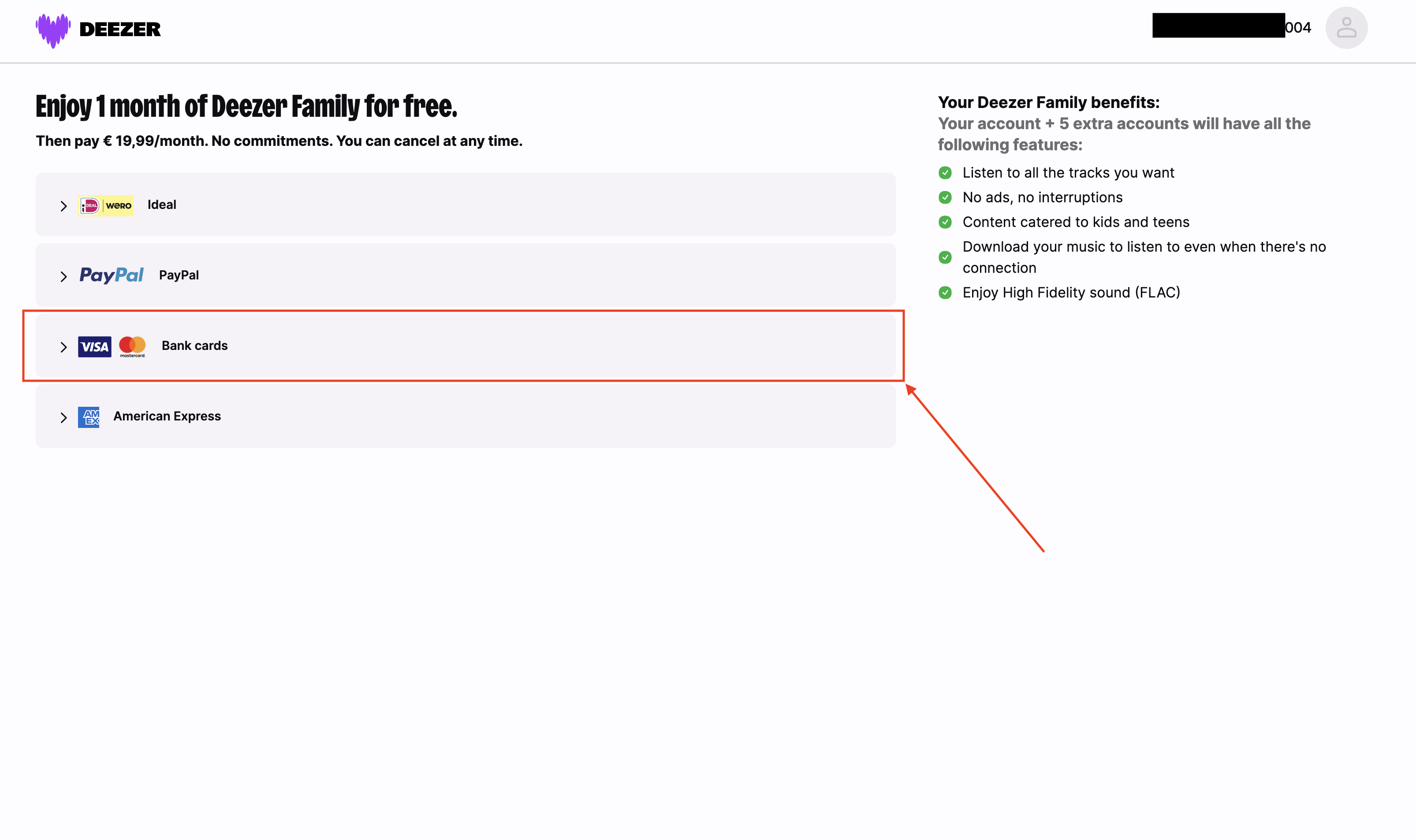1416x840 pixels.
Task: Click the green check beside 'Listen to all the tracks'
Action: tap(945, 173)
